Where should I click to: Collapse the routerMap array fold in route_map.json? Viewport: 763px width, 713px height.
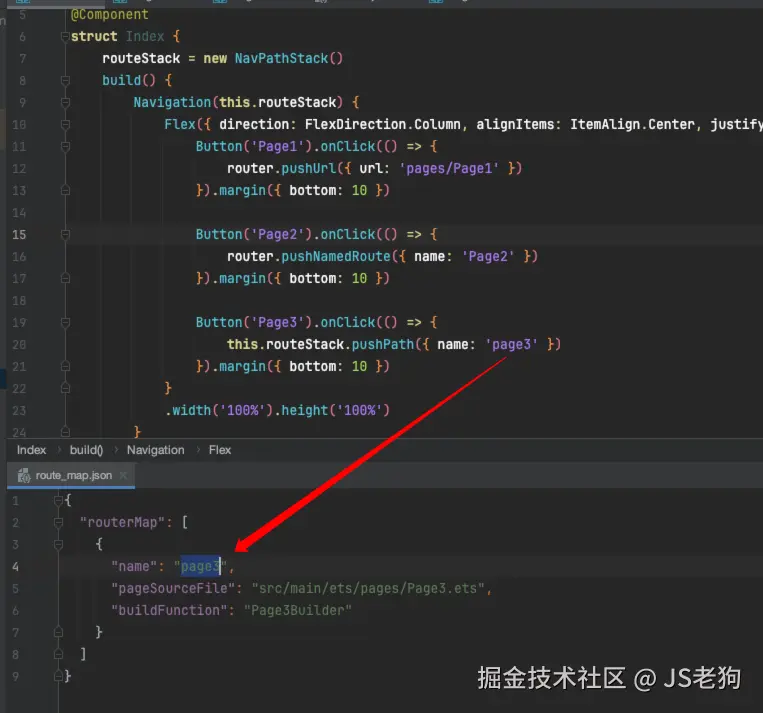pos(58,522)
